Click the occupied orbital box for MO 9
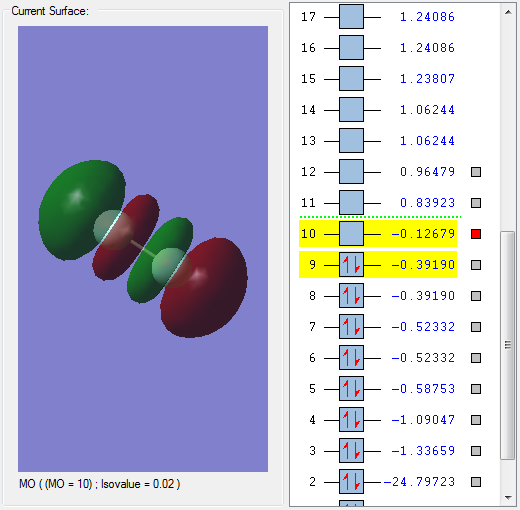Screen dimensions: 520x510 pyautogui.click(x=351, y=265)
